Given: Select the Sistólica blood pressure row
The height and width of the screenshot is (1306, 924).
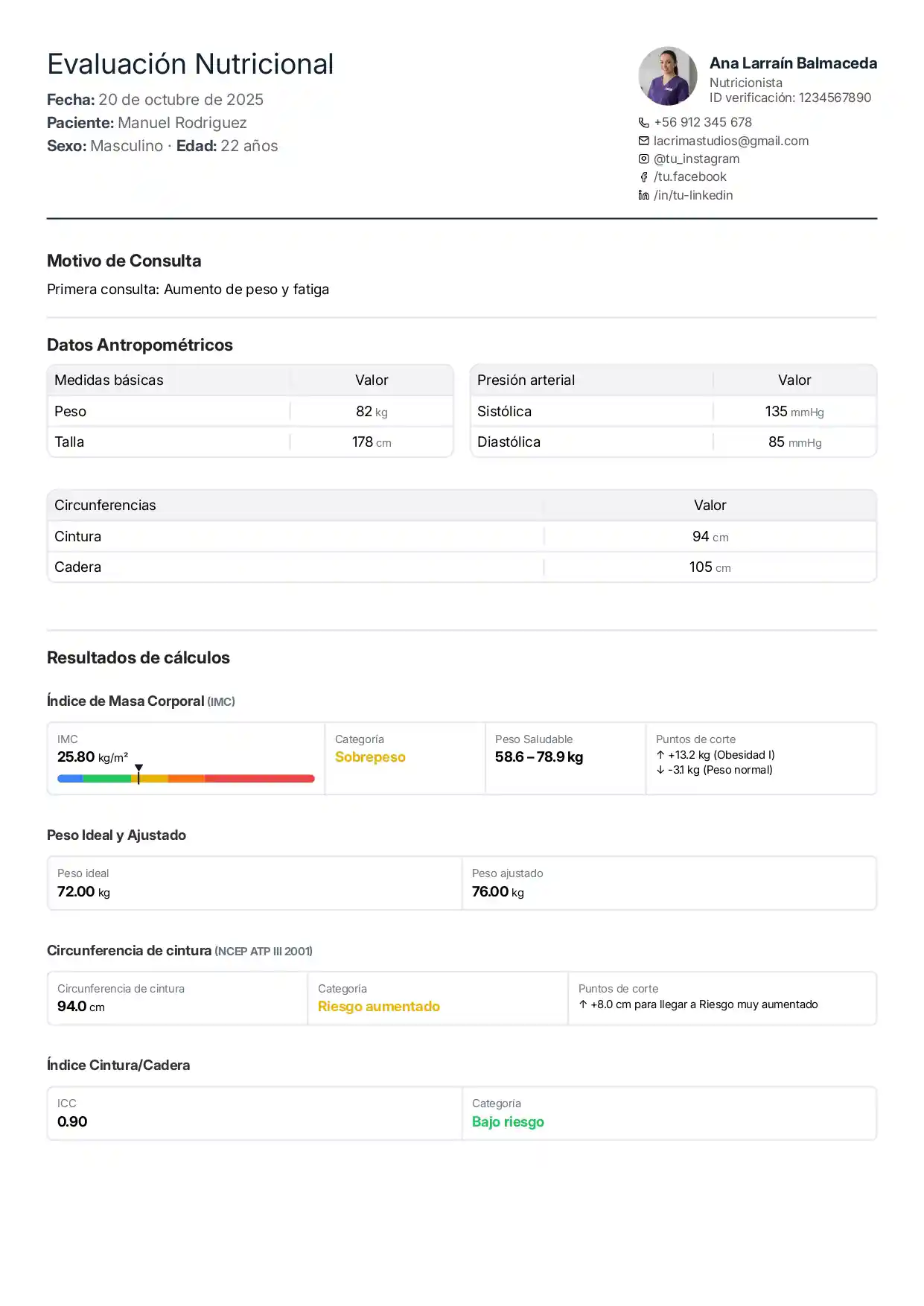Looking at the screenshot, I should 672,411.
